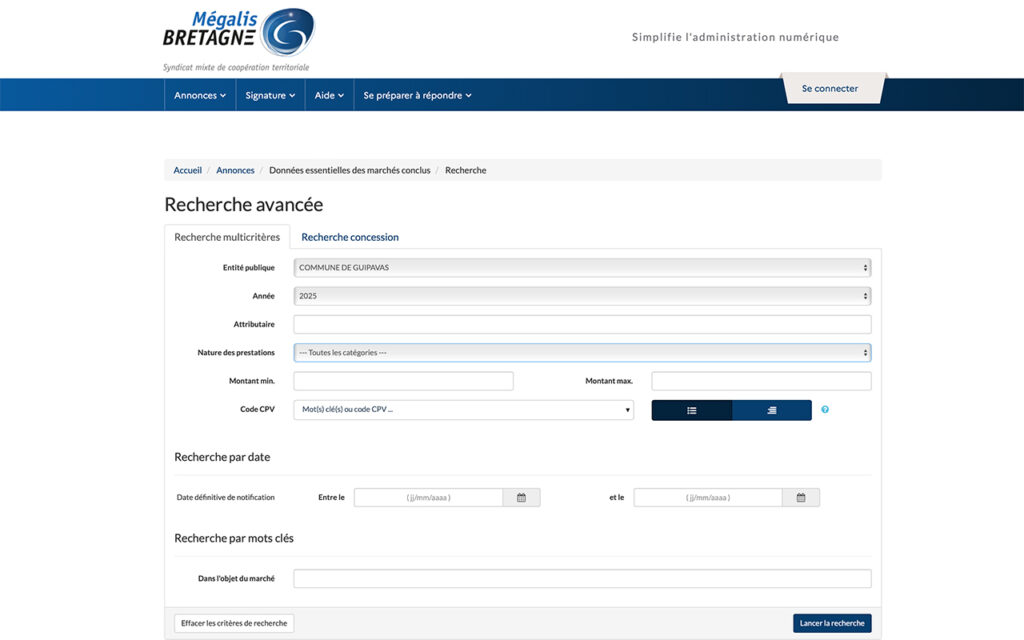
Task: Click the Accueil breadcrumb home link
Action: [187, 170]
